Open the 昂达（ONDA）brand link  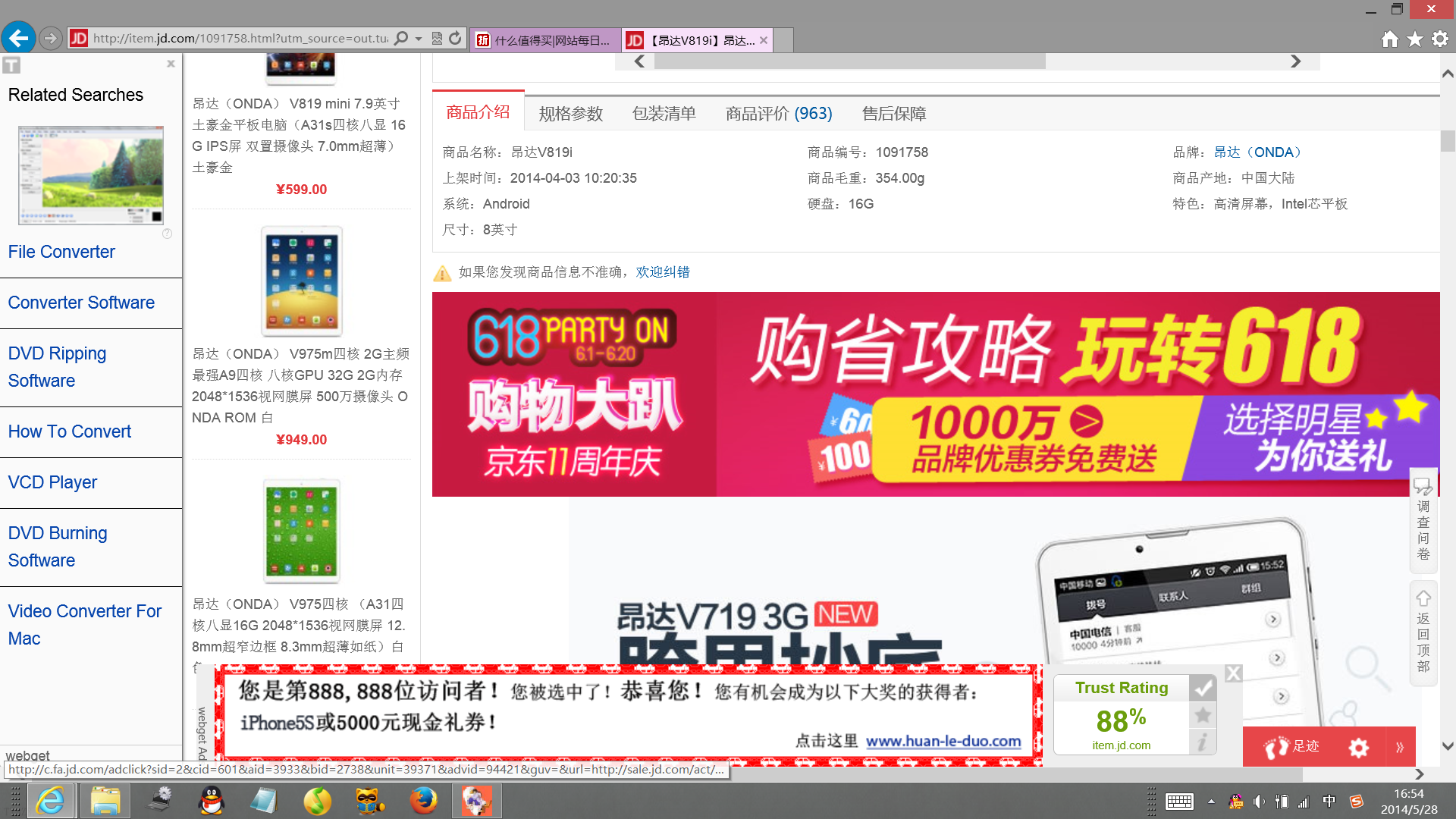click(1257, 152)
